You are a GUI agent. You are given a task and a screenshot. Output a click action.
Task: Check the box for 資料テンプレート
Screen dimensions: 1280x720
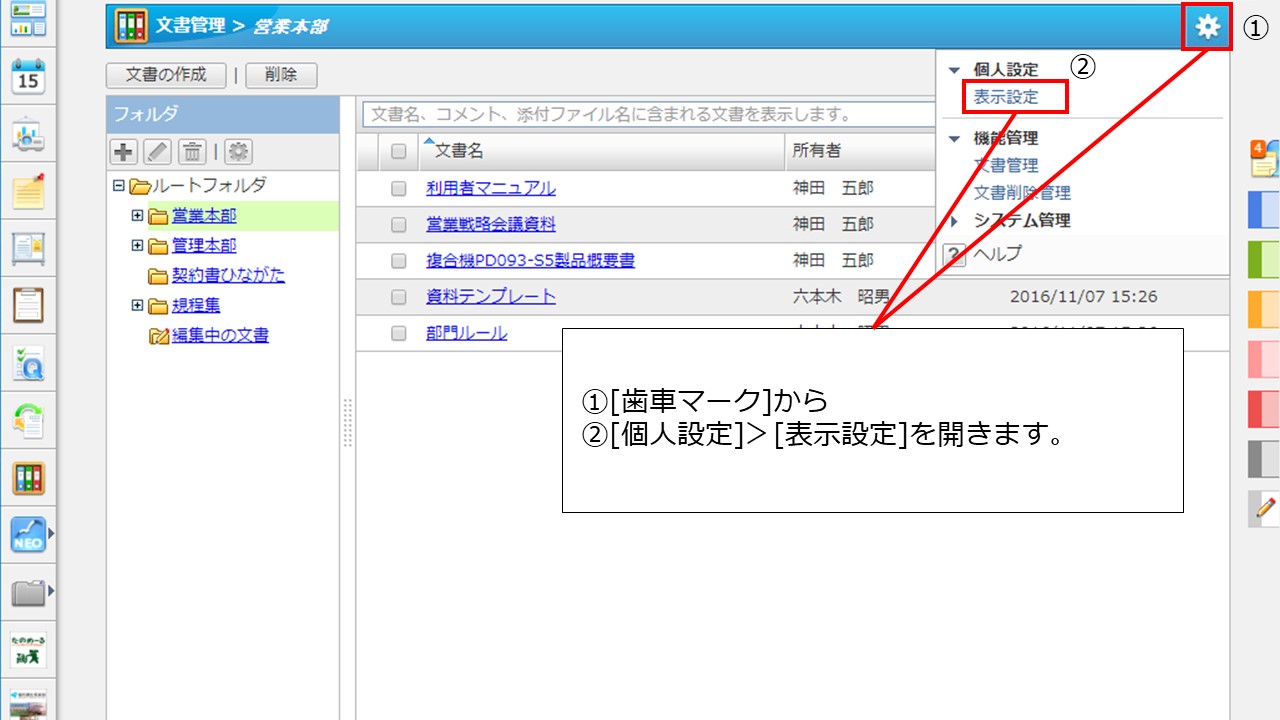399,297
